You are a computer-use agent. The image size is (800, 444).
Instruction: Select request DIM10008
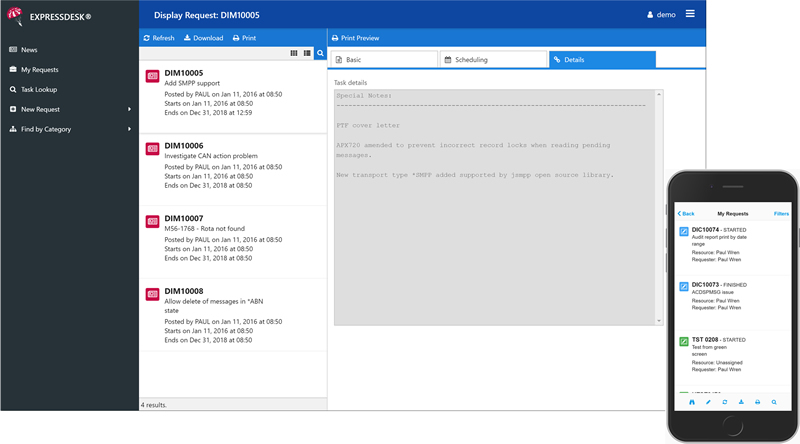233,315
